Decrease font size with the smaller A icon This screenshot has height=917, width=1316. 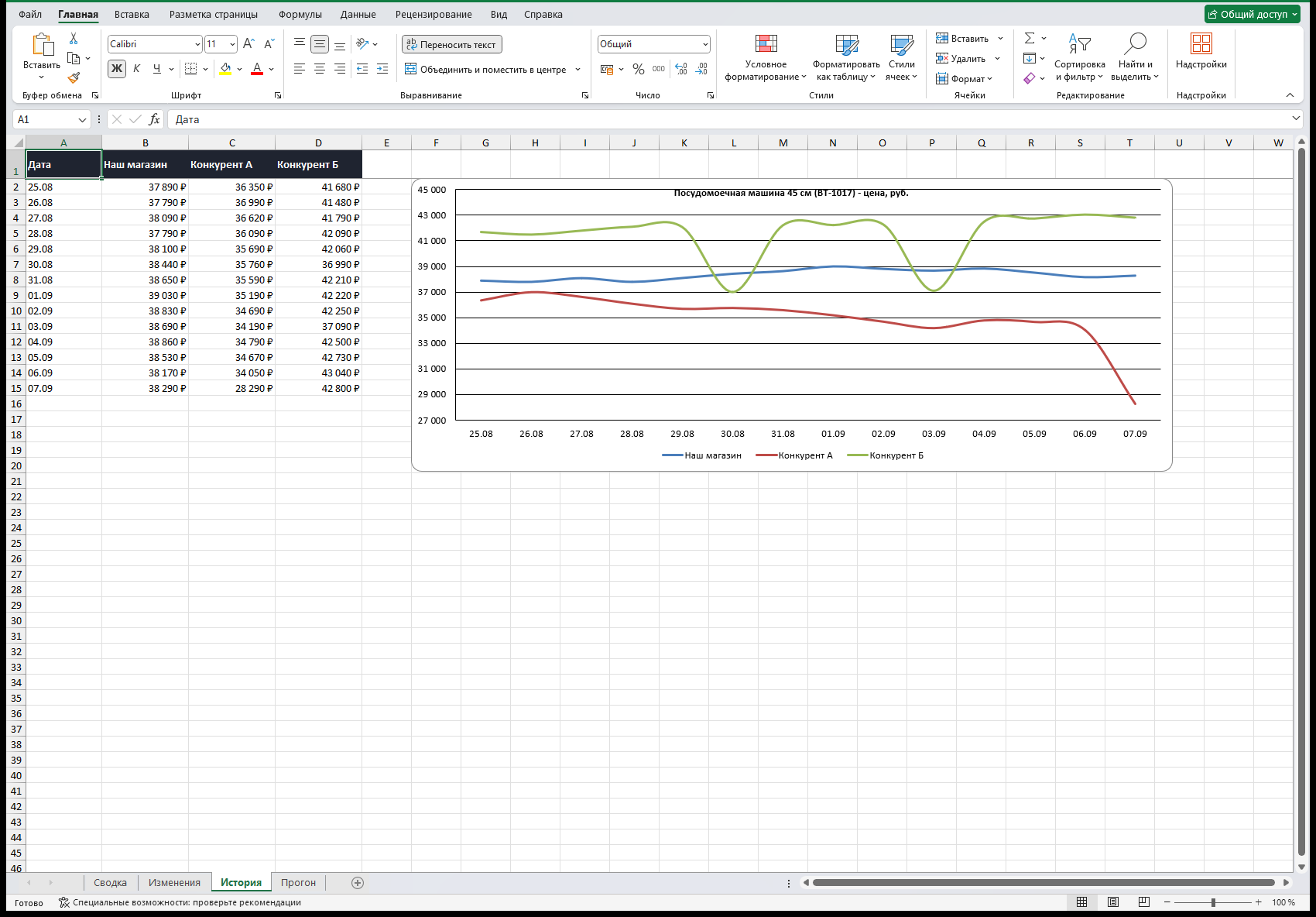(269, 44)
